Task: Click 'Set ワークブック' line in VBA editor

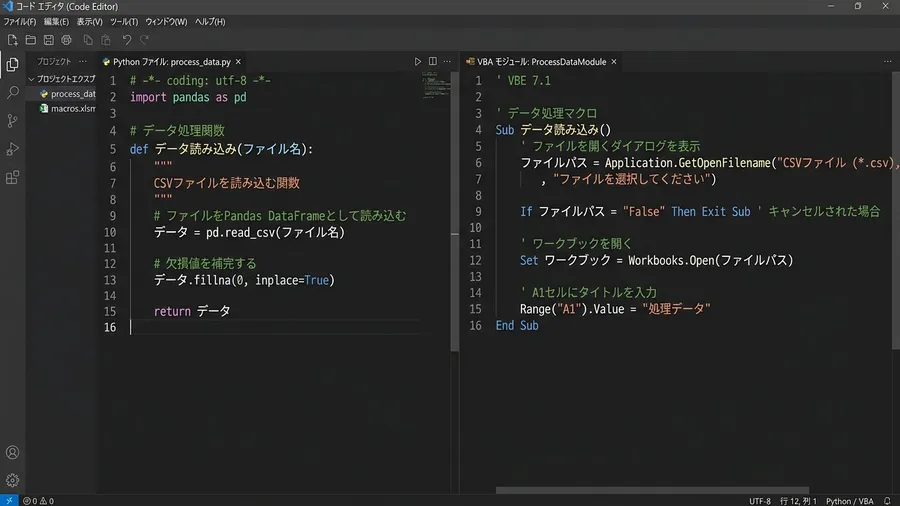Action: point(656,260)
